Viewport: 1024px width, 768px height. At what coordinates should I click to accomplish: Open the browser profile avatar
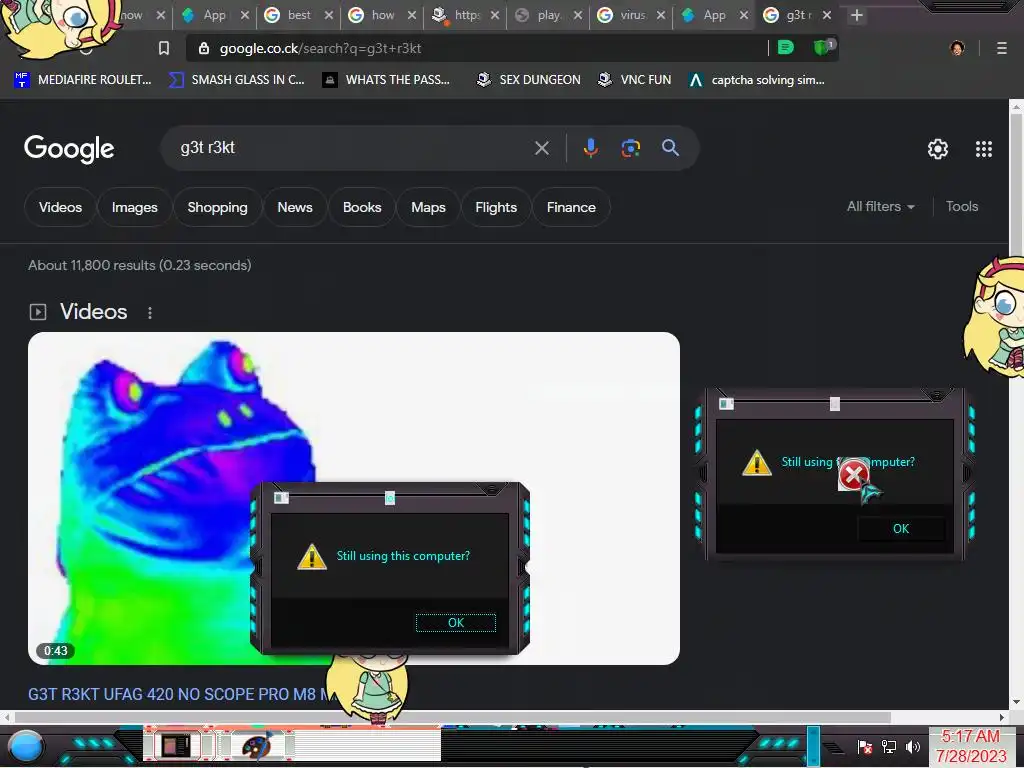point(957,48)
